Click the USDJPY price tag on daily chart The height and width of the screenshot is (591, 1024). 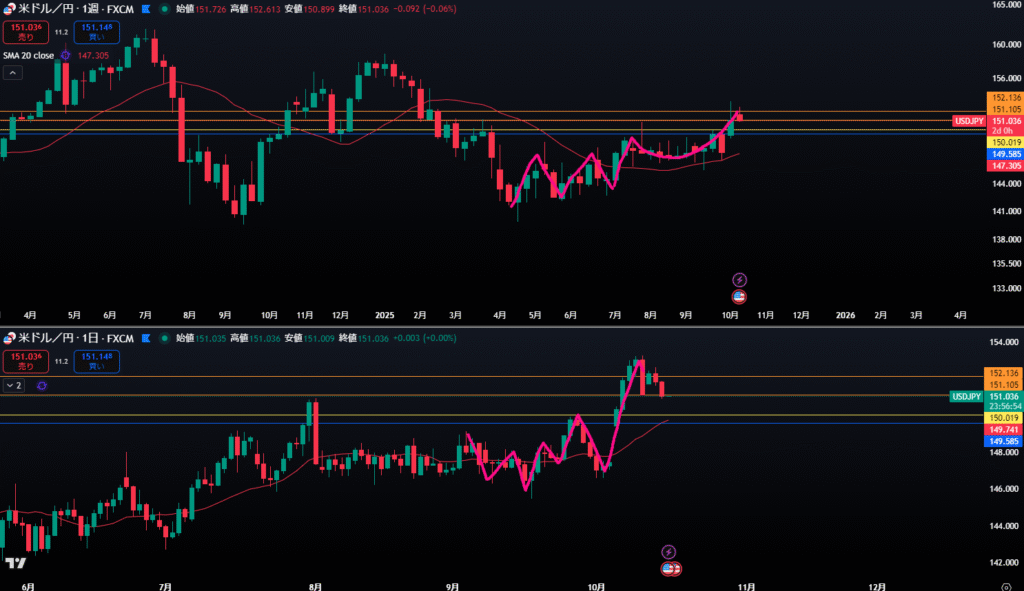(968, 397)
